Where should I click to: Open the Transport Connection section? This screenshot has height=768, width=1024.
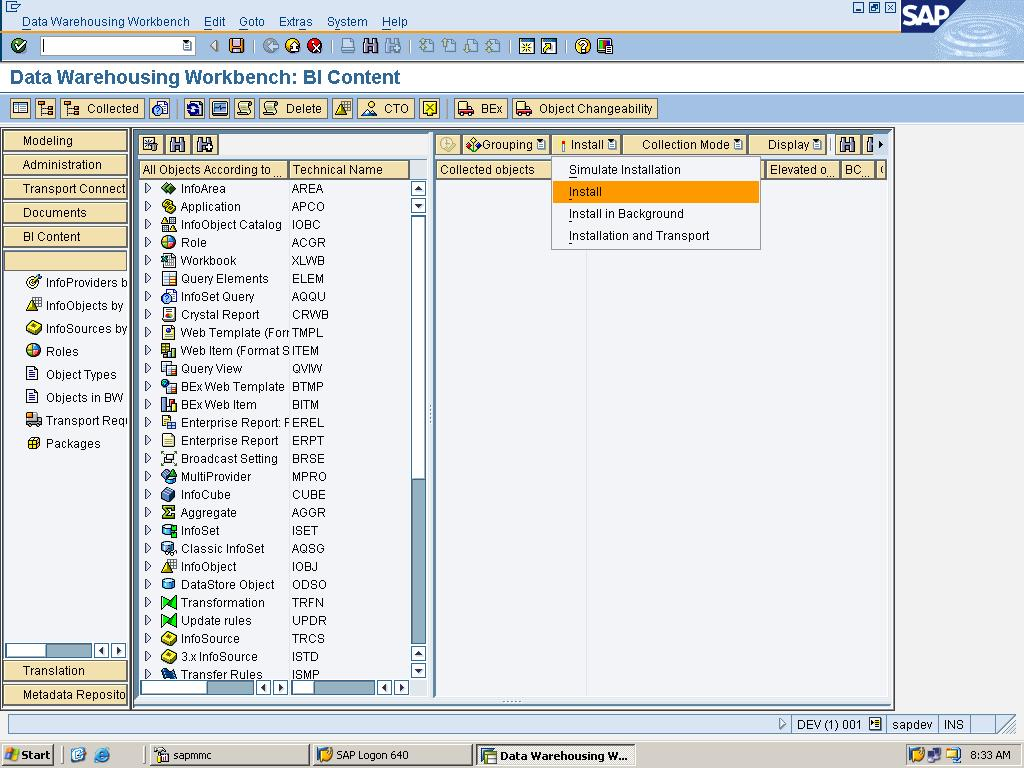pos(65,189)
